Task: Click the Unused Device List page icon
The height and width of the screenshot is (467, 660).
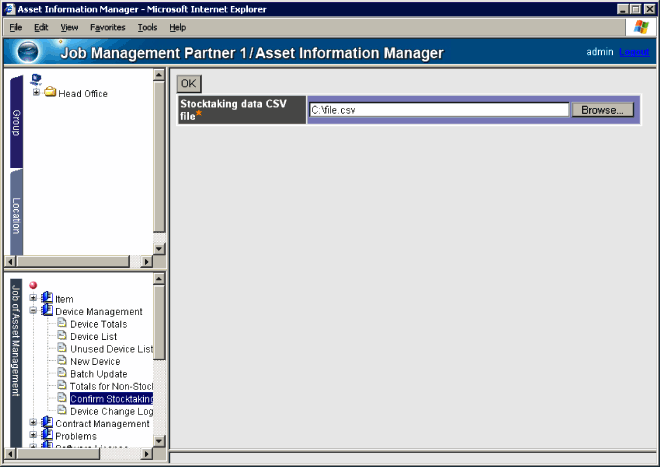Action: 62,348
